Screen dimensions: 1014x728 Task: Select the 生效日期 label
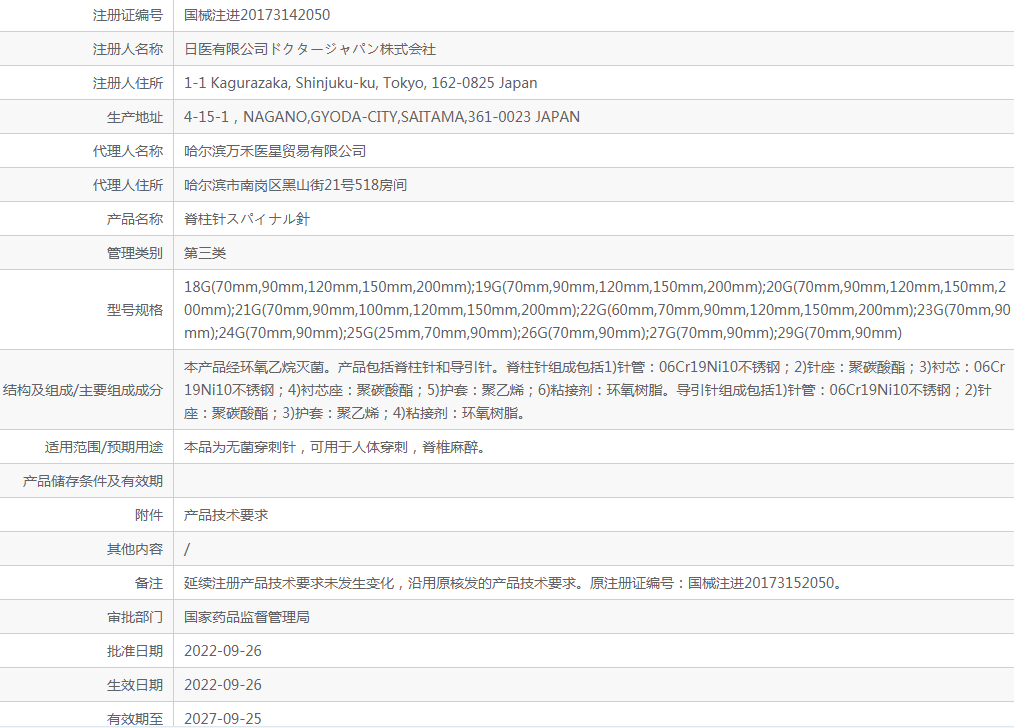point(135,685)
